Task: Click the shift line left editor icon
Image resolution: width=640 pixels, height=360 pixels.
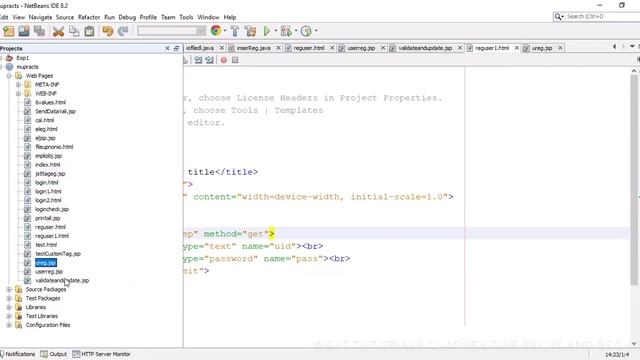Action: point(198,60)
